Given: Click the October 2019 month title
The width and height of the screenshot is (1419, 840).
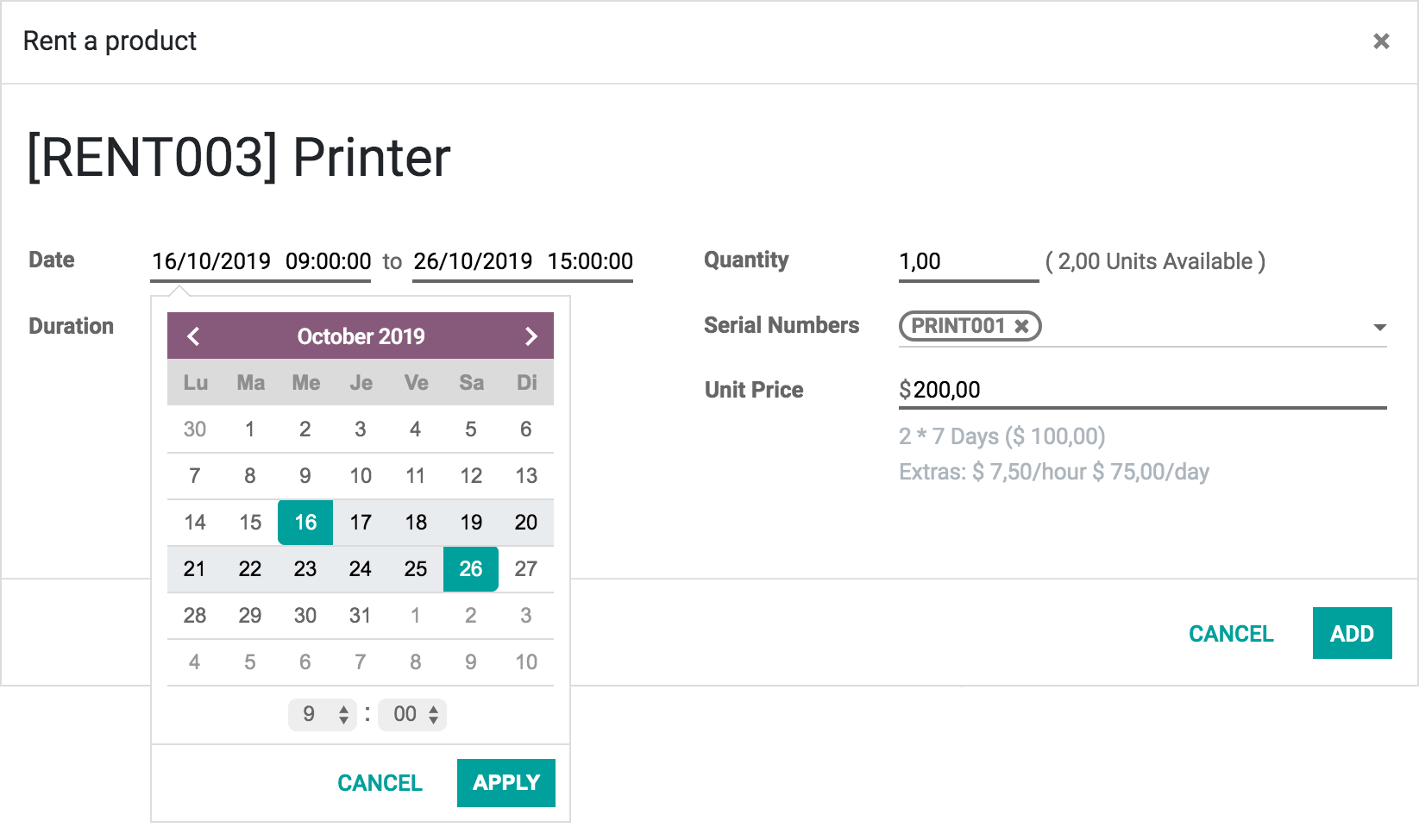Looking at the screenshot, I should [361, 336].
